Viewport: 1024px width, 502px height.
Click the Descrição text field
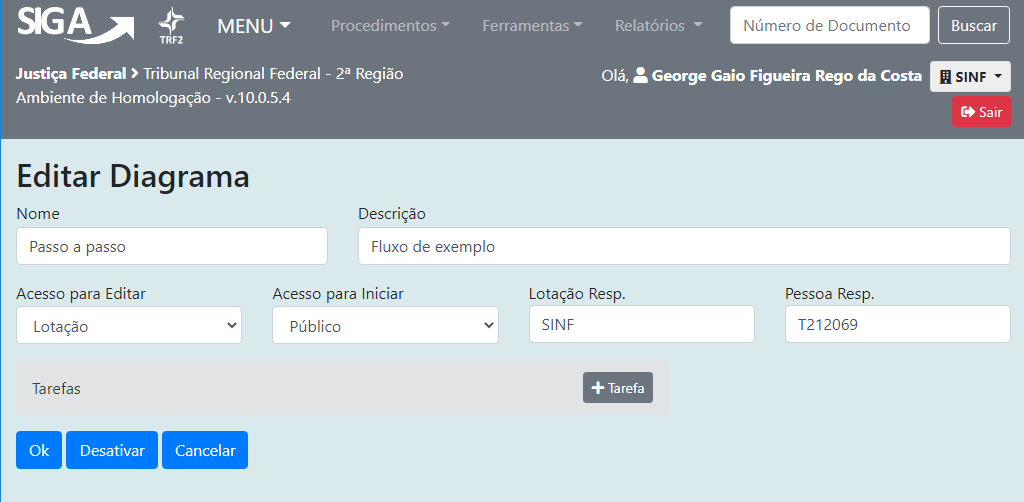(684, 246)
